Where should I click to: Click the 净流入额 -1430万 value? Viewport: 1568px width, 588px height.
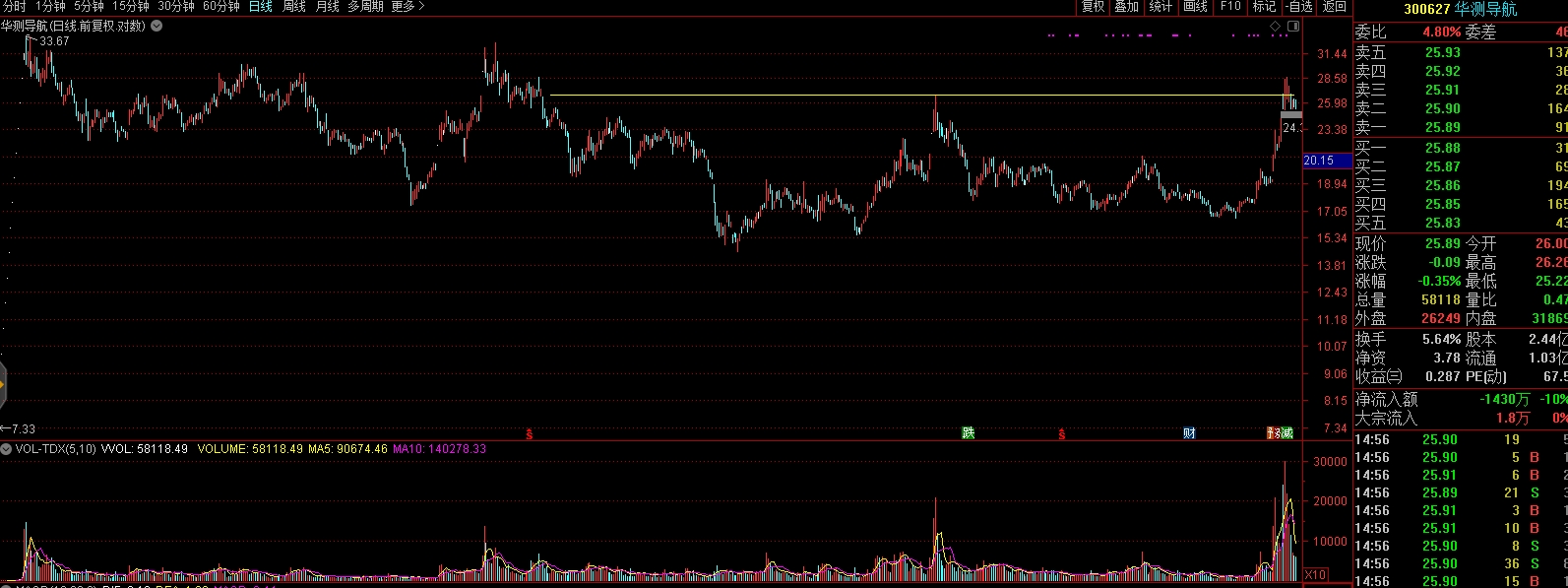(x=1504, y=399)
